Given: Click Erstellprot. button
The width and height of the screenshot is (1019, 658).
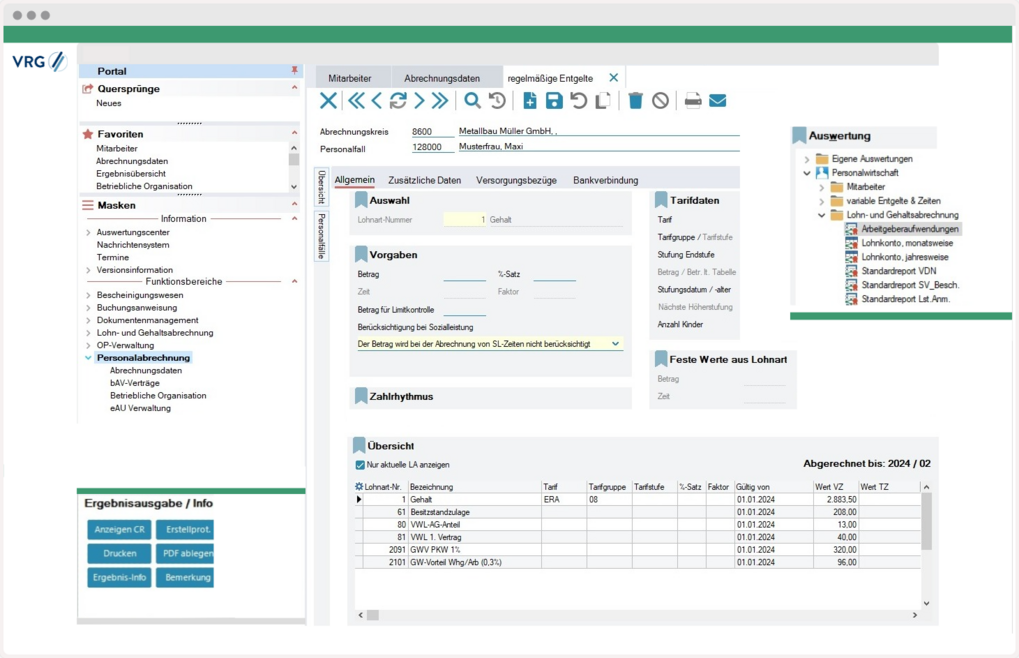Looking at the screenshot, I should (185, 529).
